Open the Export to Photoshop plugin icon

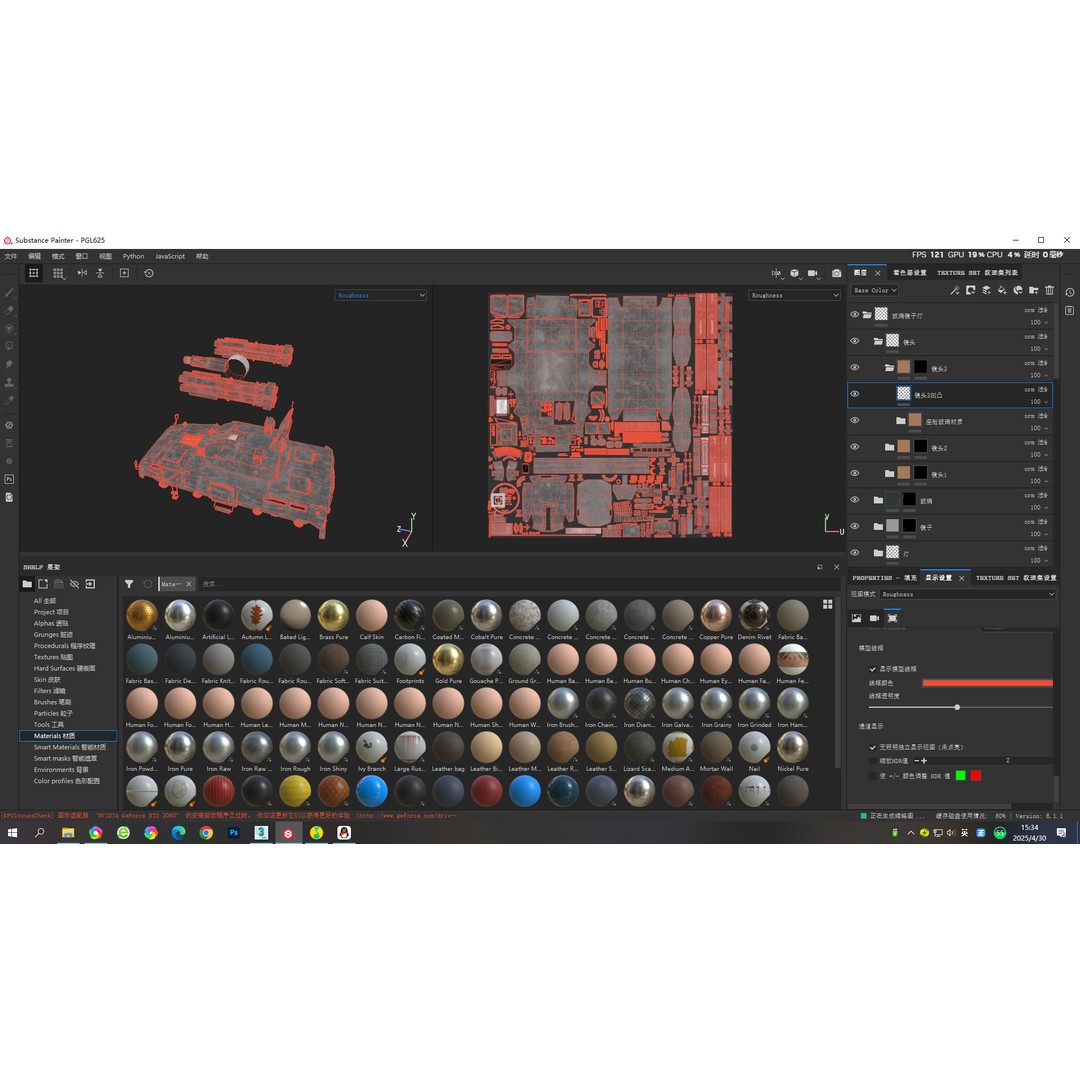pos(10,479)
